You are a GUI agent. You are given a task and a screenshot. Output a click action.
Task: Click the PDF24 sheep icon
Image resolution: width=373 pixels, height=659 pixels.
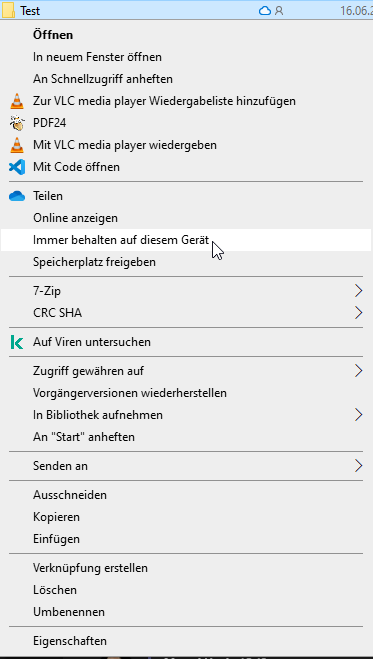tap(17, 123)
